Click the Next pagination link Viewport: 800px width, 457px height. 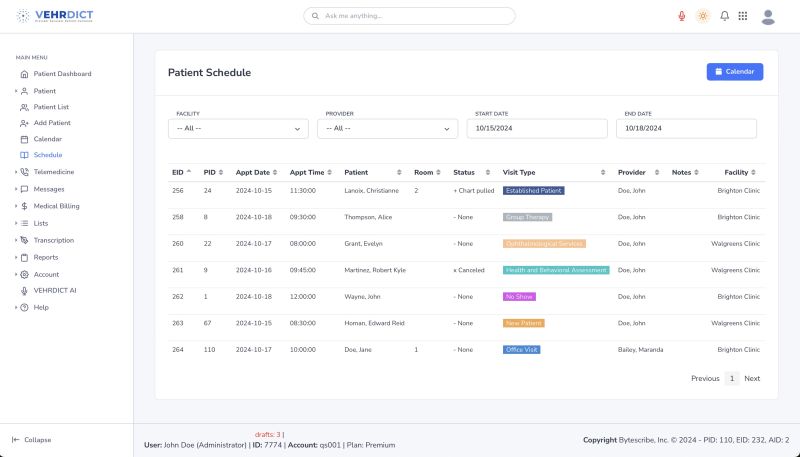[752, 379]
